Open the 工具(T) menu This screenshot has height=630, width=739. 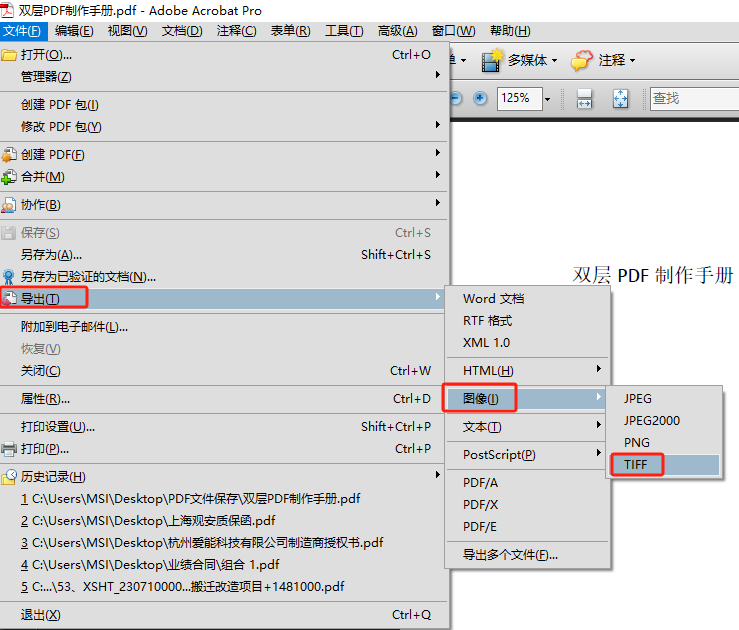[x=345, y=31]
